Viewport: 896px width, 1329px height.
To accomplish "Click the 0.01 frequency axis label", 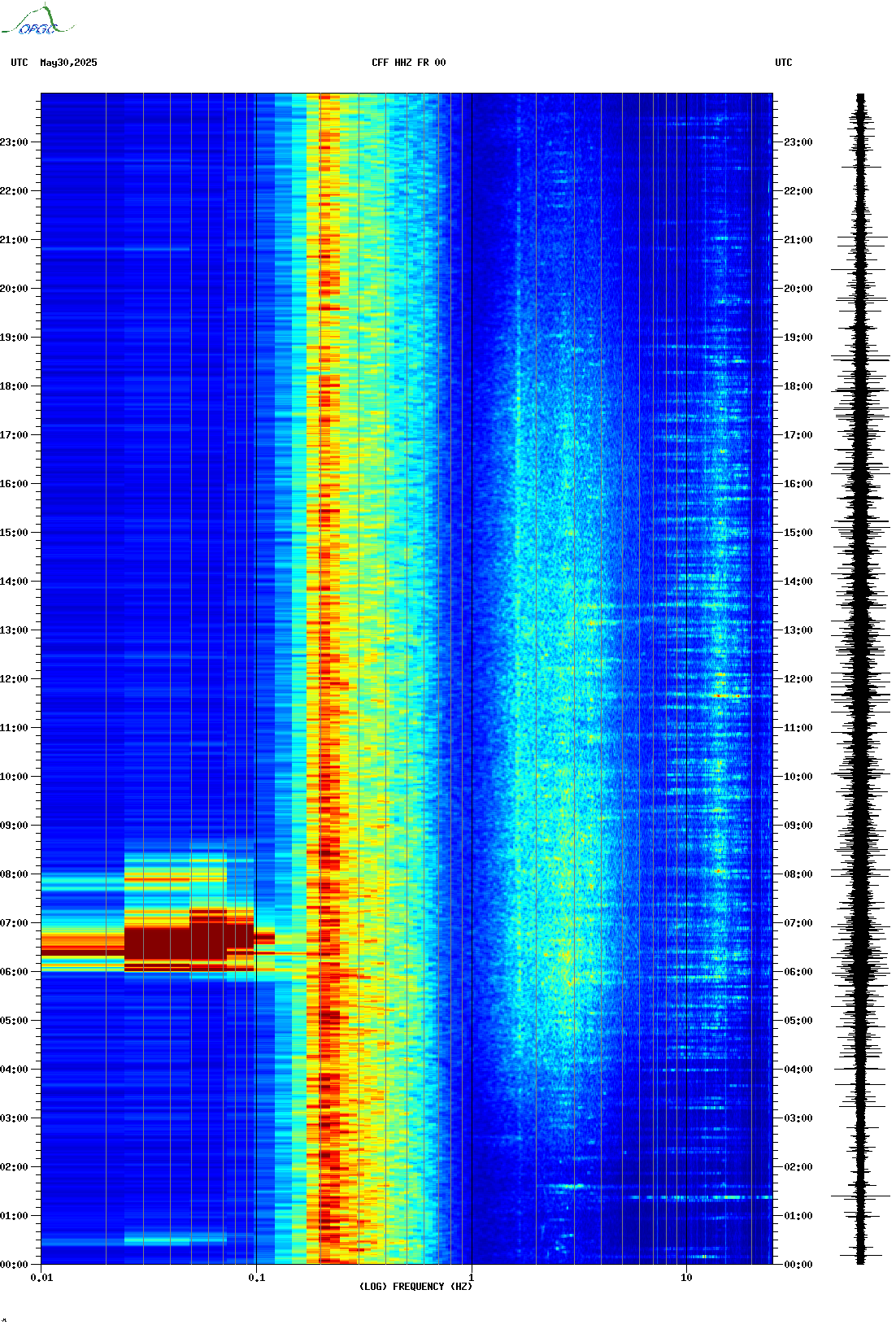I will 41,1277.
